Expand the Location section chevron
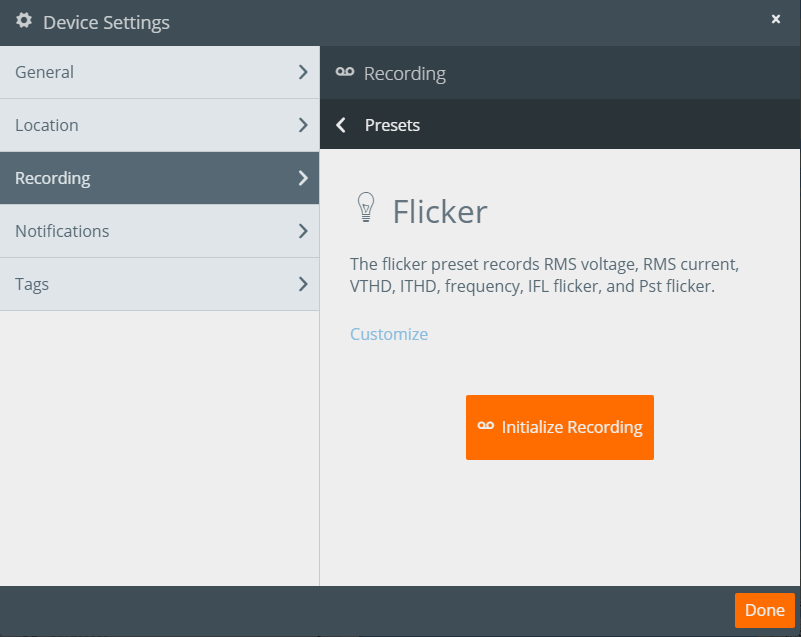Image resolution: width=801 pixels, height=637 pixels. (x=302, y=124)
